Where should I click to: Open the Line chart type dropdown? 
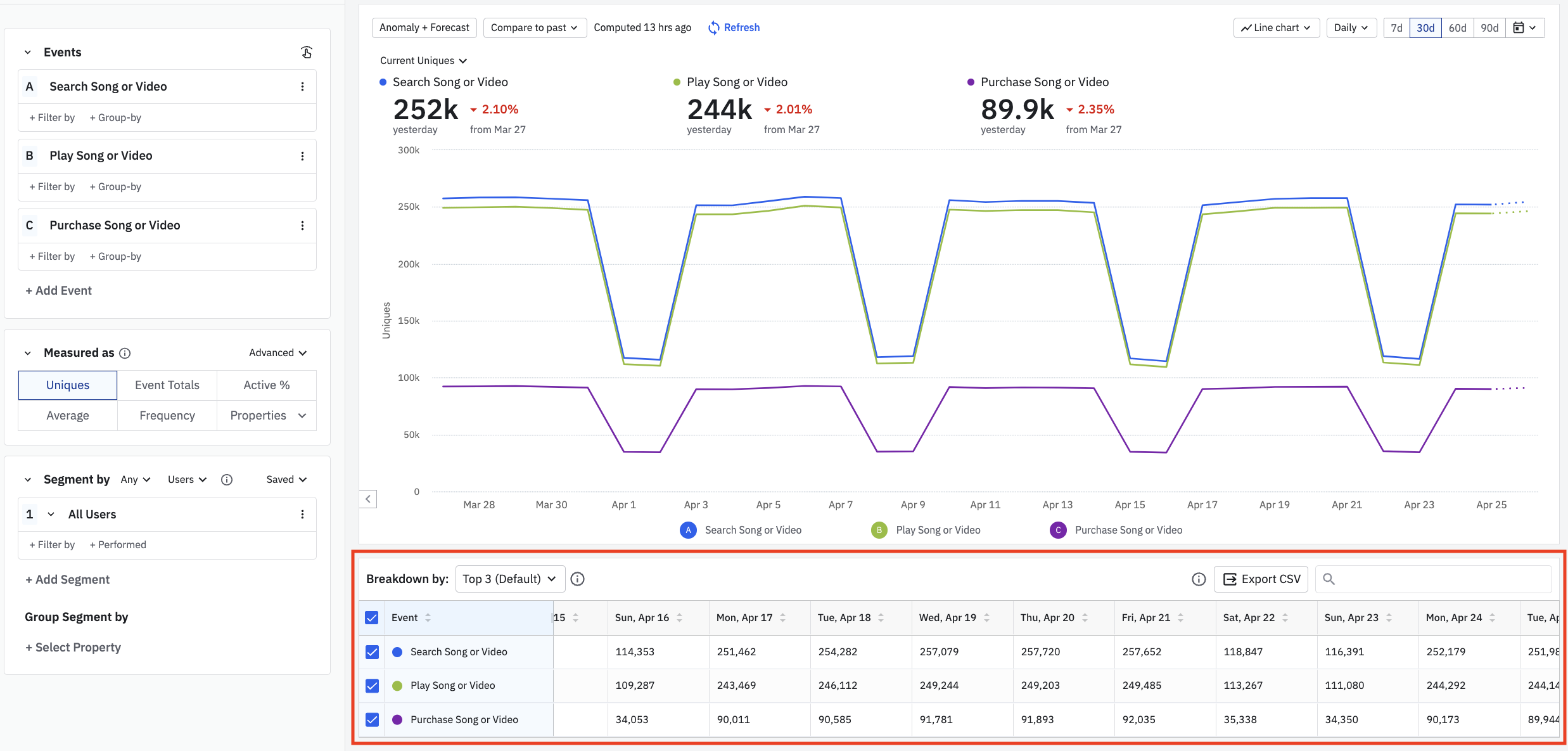coord(1275,27)
